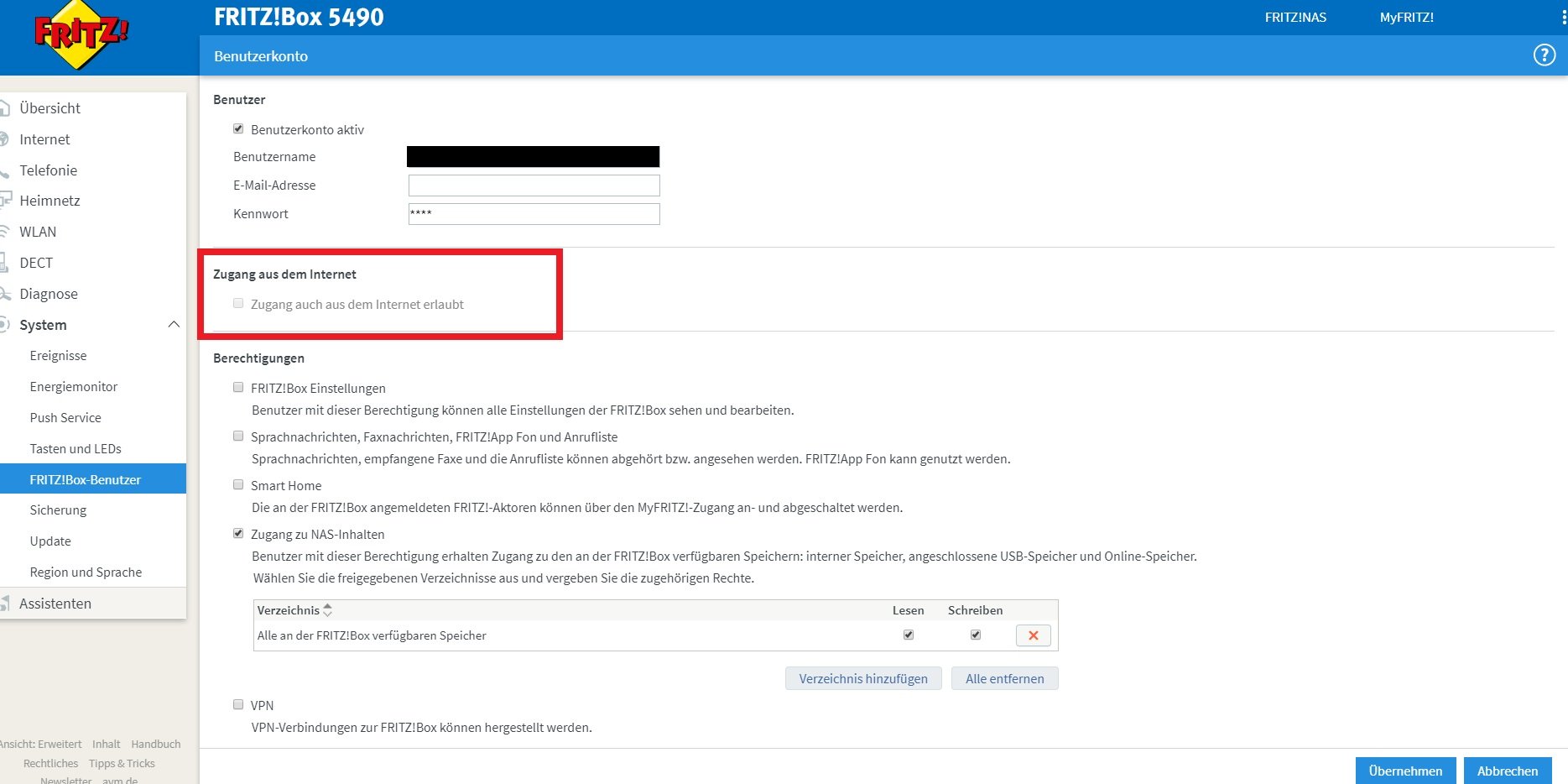This screenshot has width=1568, height=784.
Task: Click 'Alle an der FRITZ!Box verfügbaren Speicher' row
Action: [x=655, y=635]
